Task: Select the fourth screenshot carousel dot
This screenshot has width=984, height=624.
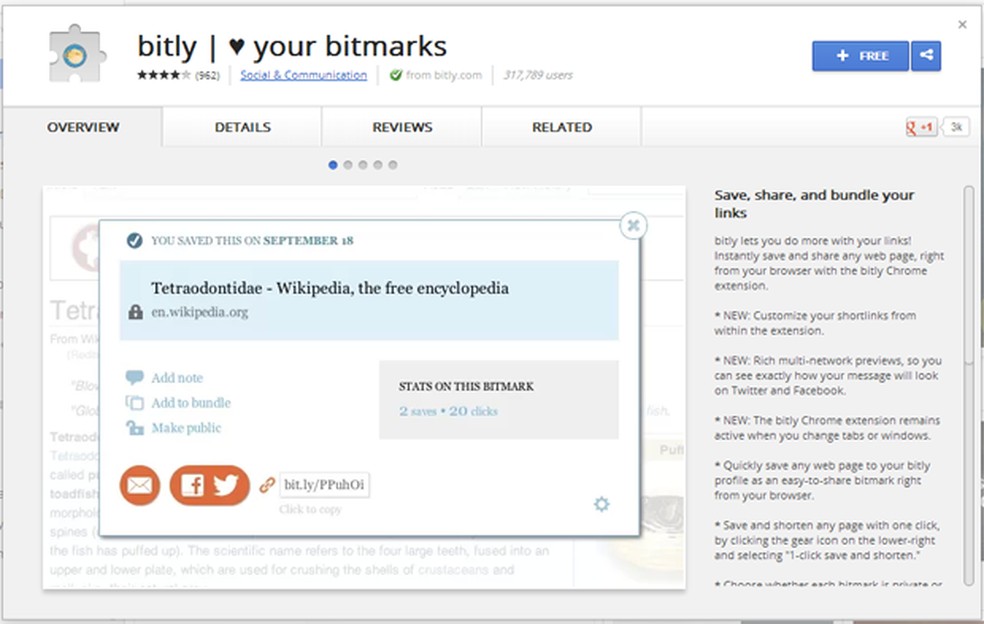Action: [x=378, y=165]
